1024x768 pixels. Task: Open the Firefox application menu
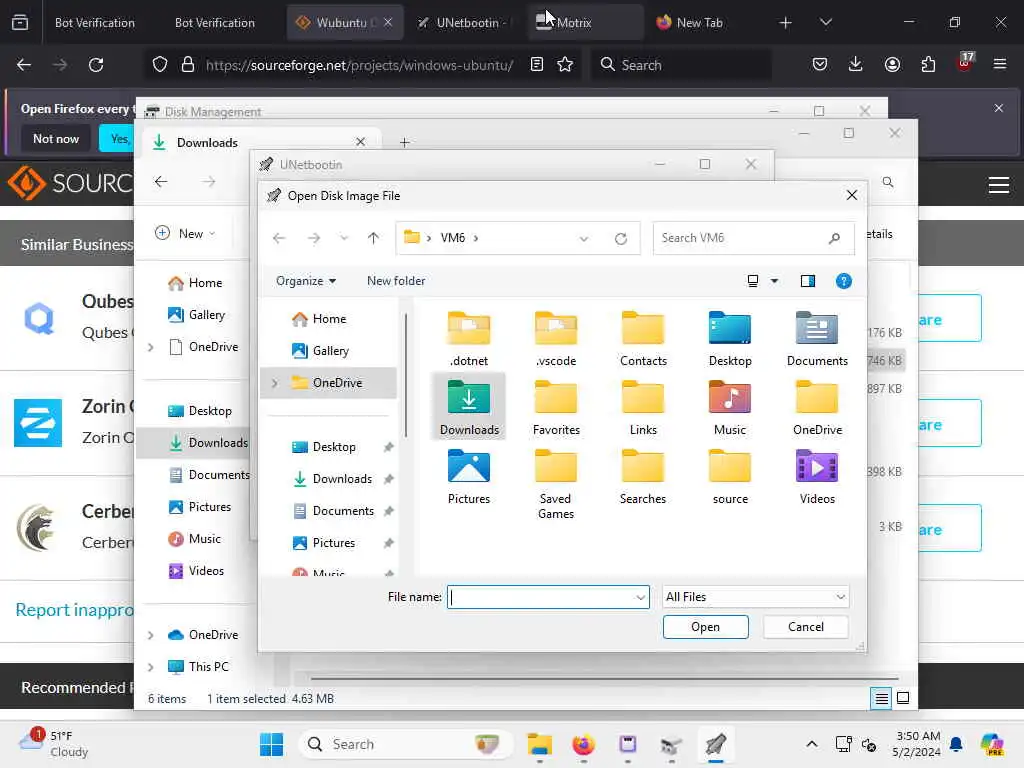[999, 65]
